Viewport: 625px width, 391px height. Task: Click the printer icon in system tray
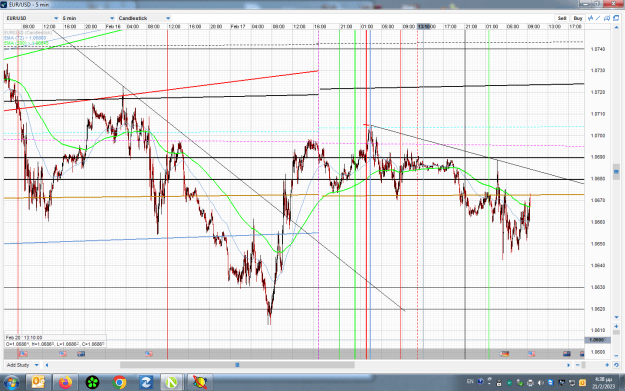pos(530,383)
